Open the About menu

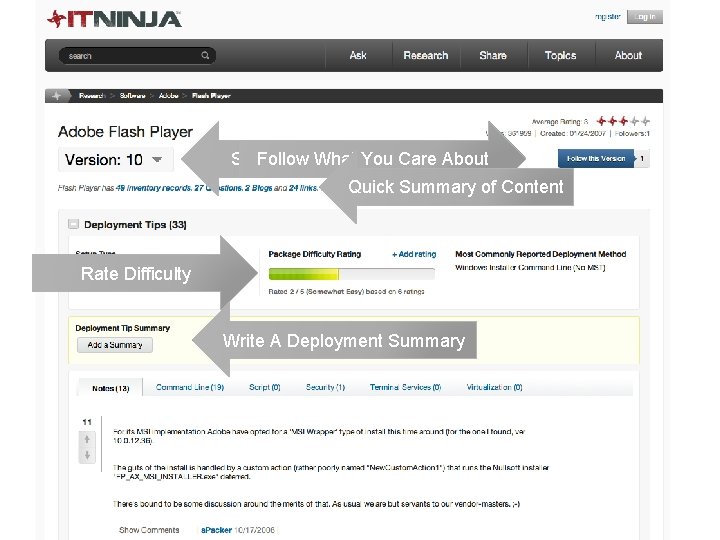coord(629,55)
